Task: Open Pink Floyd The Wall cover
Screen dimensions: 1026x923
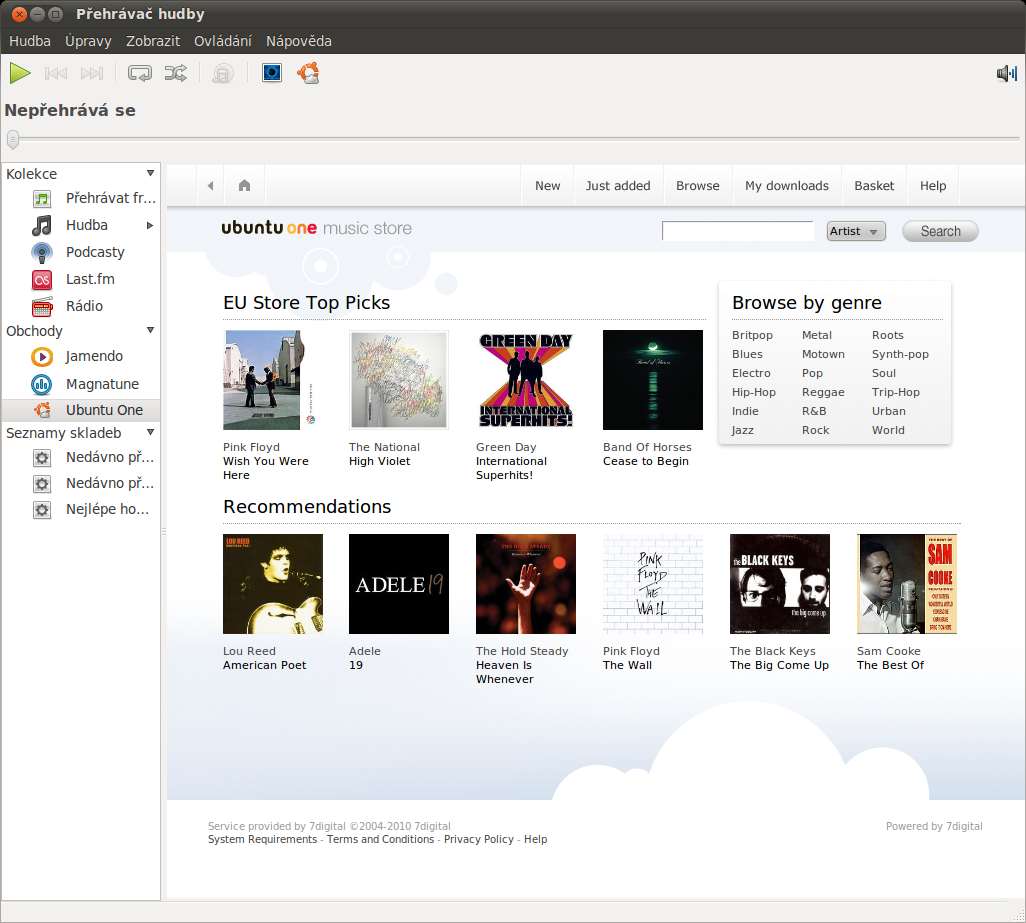Action: (x=653, y=584)
